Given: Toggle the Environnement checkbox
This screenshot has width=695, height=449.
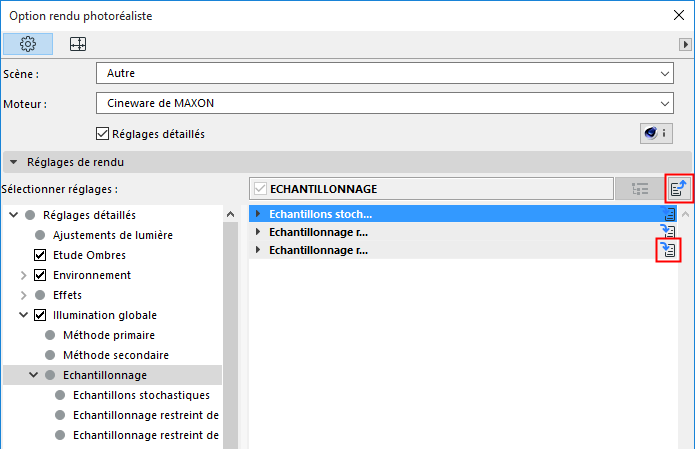Looking at the screenshot, I should (x=40, y=275).
